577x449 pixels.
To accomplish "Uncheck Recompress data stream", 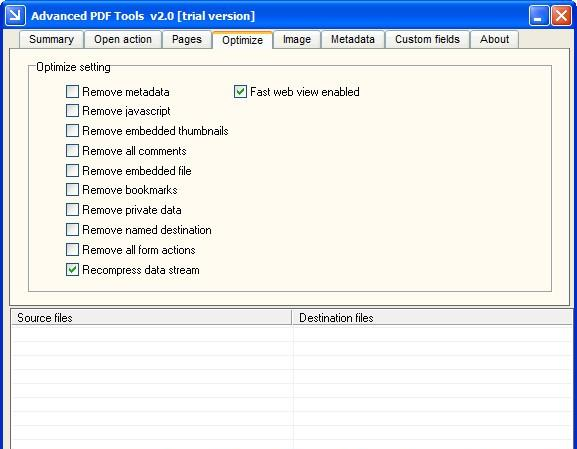I will (72, 270).
